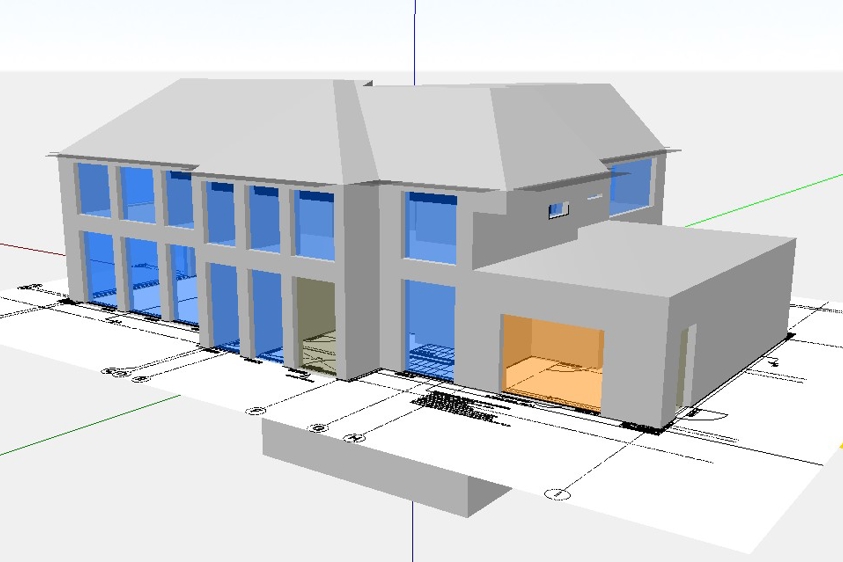Click the upper window above front entrance
The image size is (843, 562).
[314, 224]
